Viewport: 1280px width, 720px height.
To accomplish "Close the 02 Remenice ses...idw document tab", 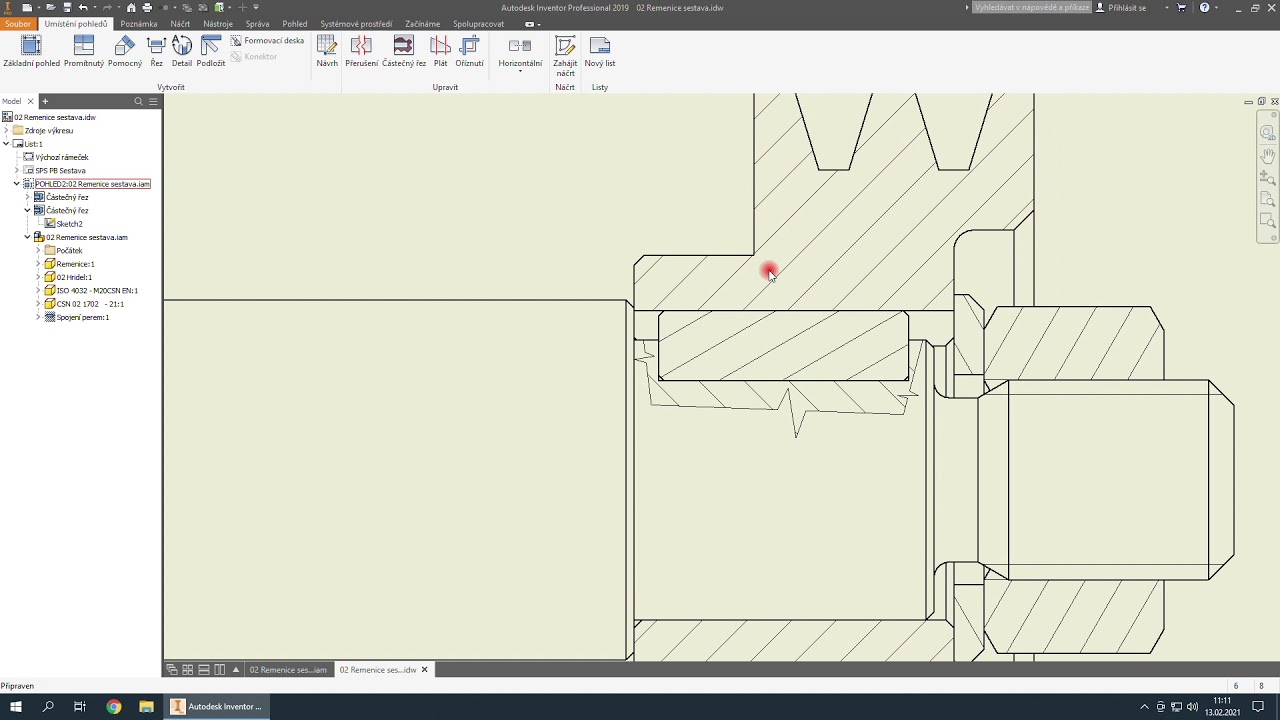I will click(x=424, y=670).
